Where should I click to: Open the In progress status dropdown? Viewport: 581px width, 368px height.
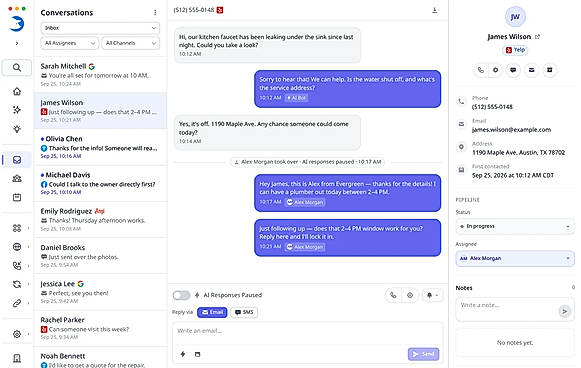click(515, 226)
